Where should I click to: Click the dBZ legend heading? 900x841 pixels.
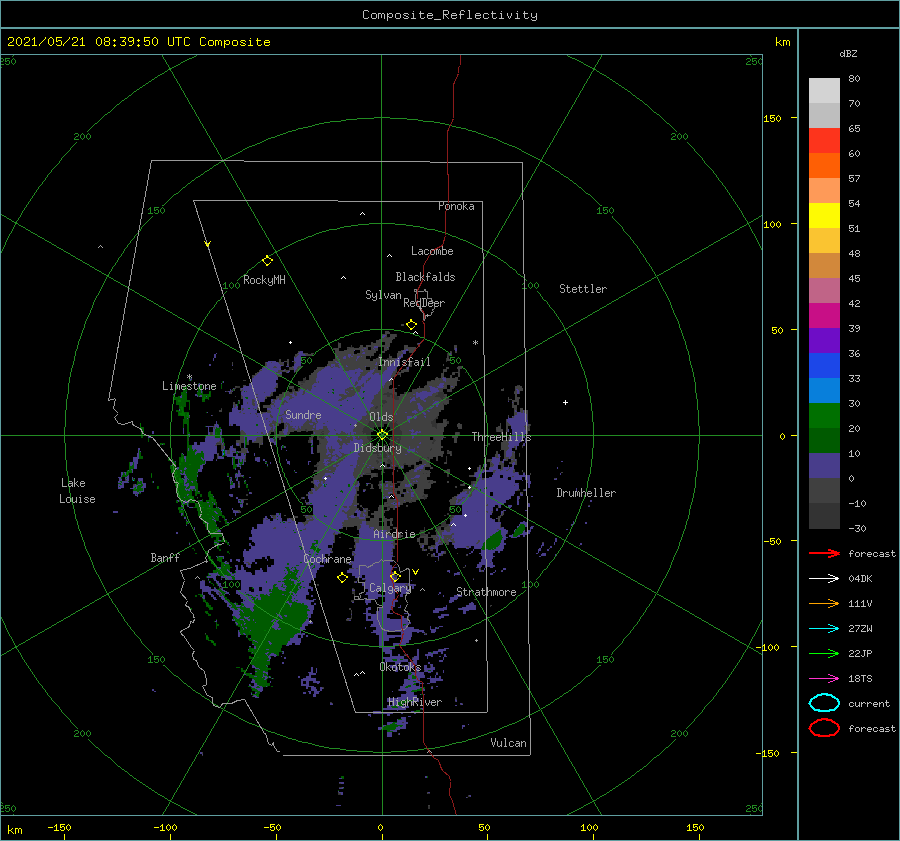point(848,54)
